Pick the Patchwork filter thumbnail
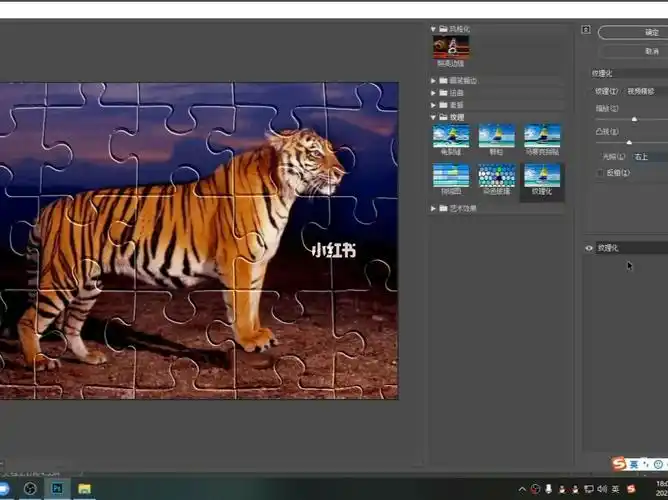668x500 pixels. coord(450,176)
